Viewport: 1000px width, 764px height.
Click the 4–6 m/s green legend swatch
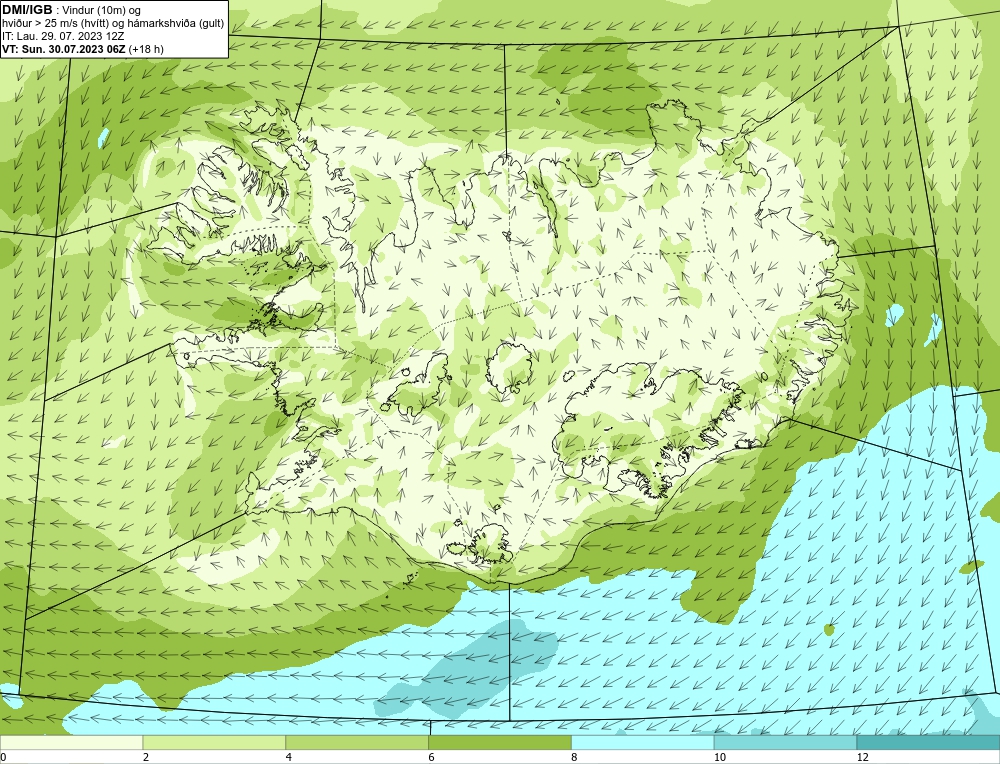point(357,742)
